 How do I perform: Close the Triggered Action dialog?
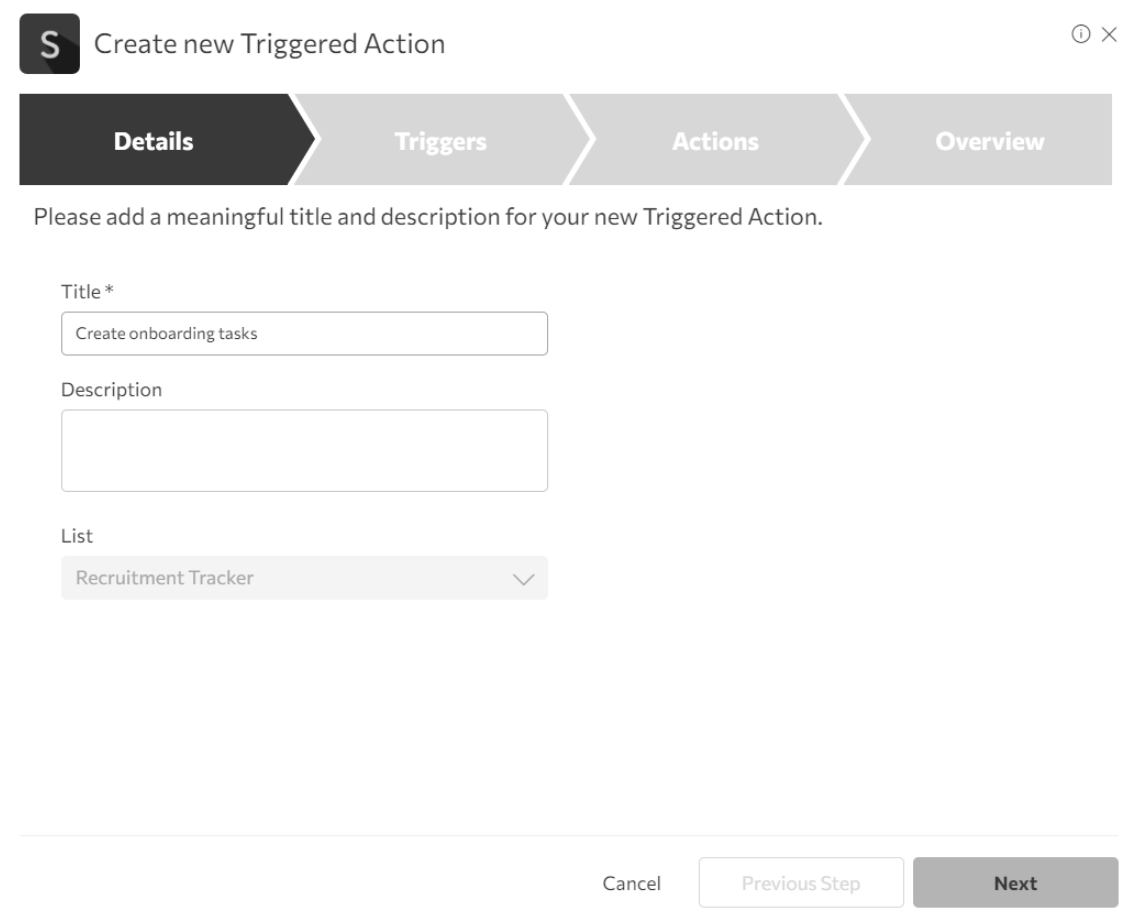pyautogui.click(x=1108, y=34)
